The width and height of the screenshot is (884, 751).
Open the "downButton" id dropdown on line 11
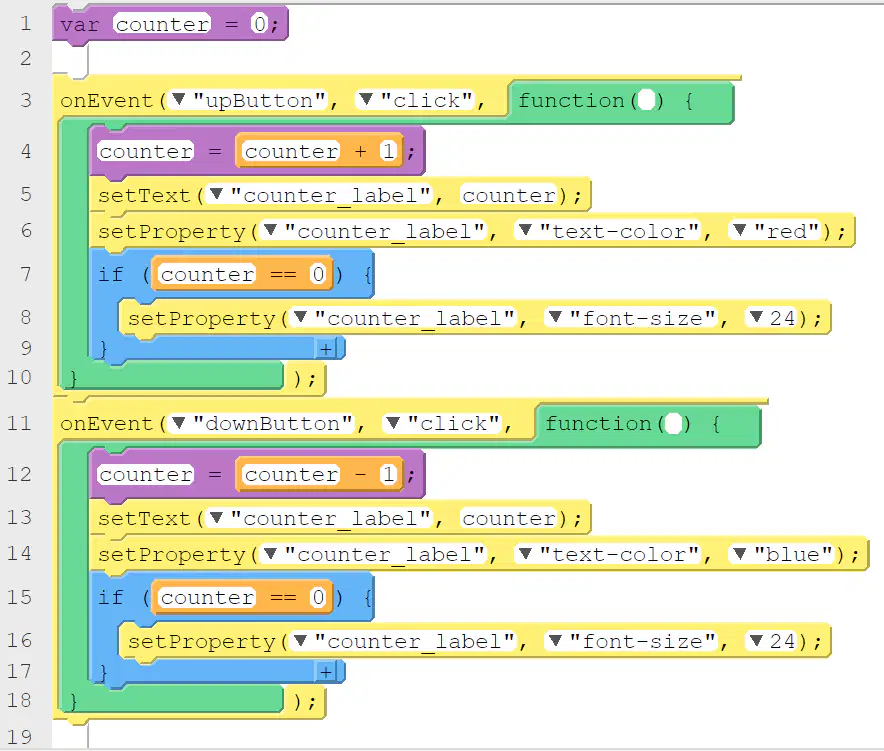(179, 423)
